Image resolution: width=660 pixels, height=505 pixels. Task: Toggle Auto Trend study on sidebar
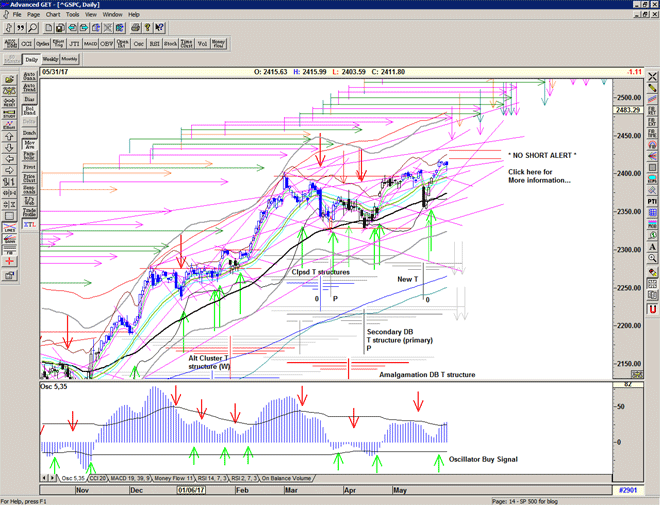(x=29, y=90)
